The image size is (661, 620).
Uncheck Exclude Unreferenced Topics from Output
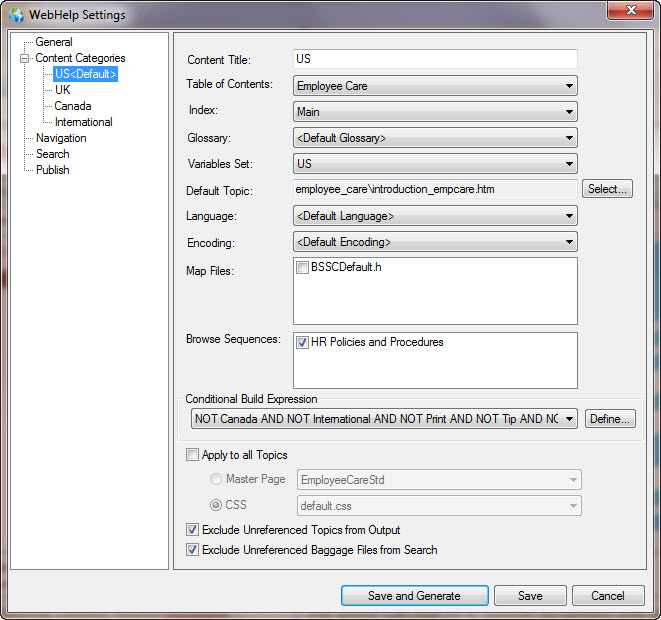coord(192,530)
